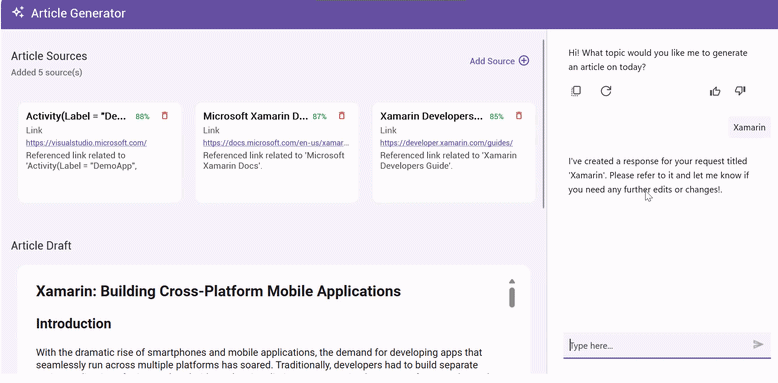
Task: Click the 88% relevance score
Action: point(142,117)
